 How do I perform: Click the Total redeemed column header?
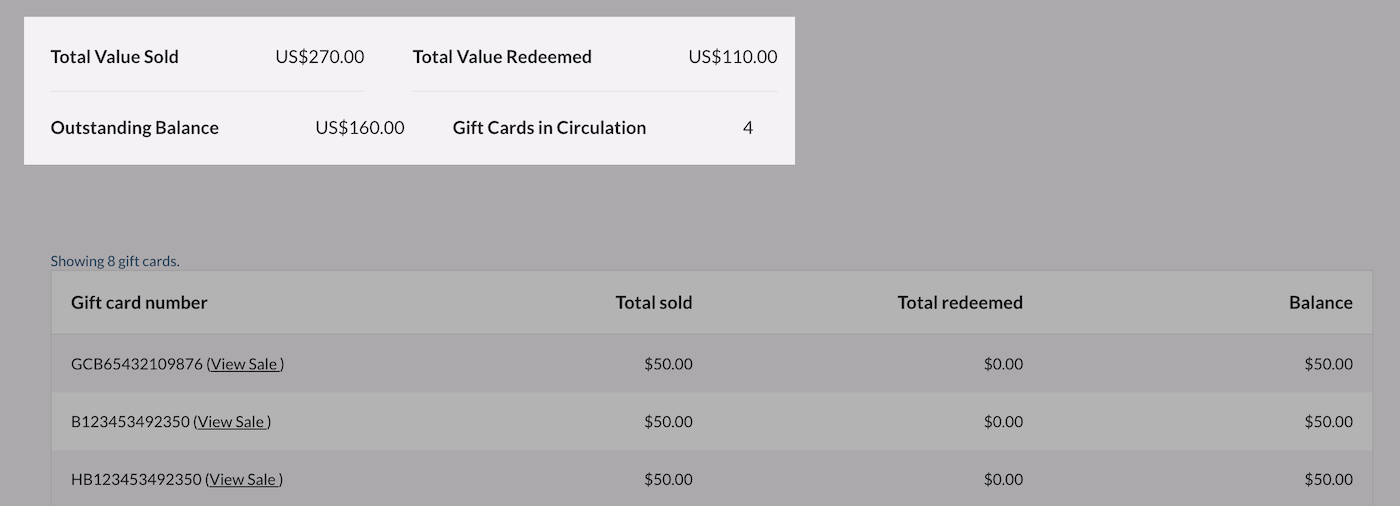click(959, 302)
